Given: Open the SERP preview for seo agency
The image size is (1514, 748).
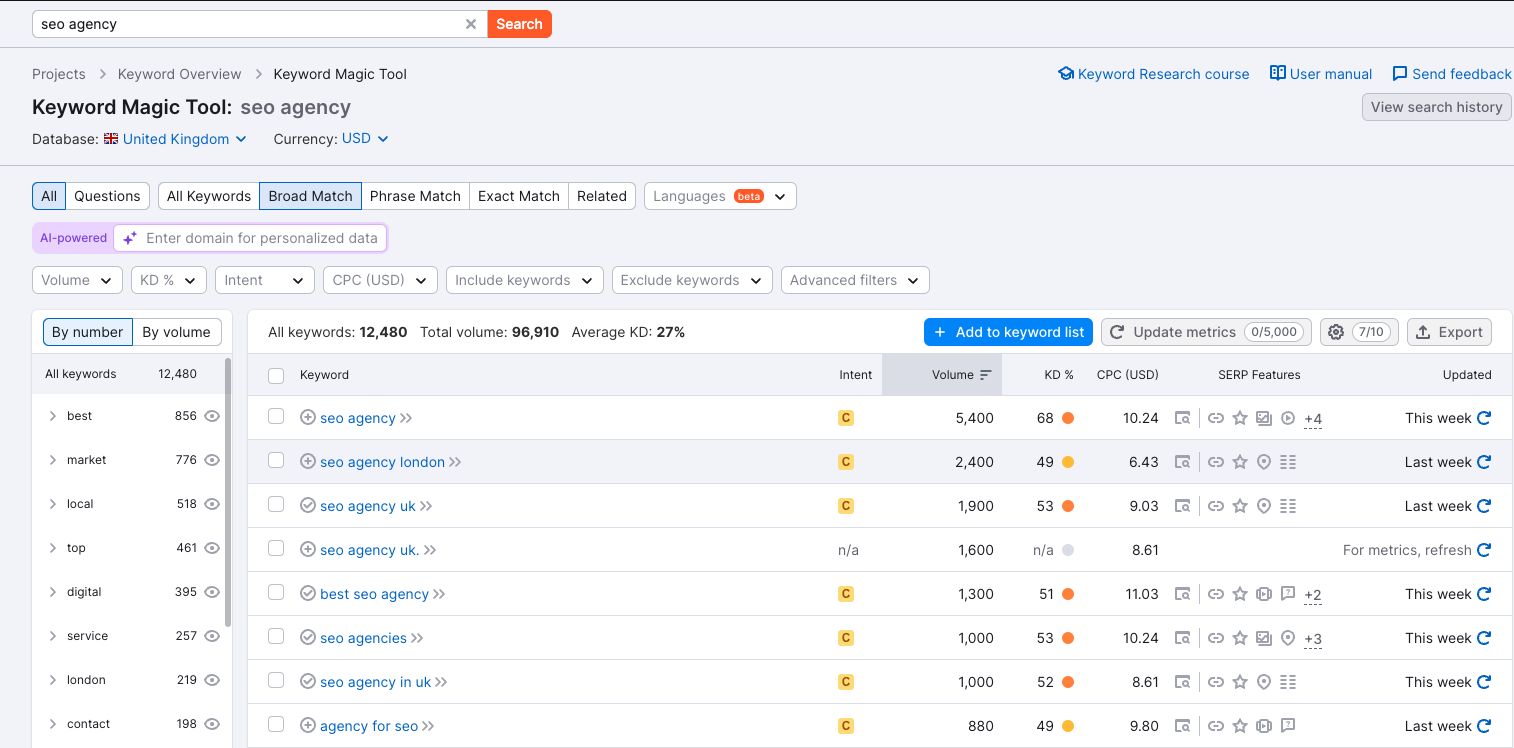Looking at the screenshot, I should pos(1183,418).
